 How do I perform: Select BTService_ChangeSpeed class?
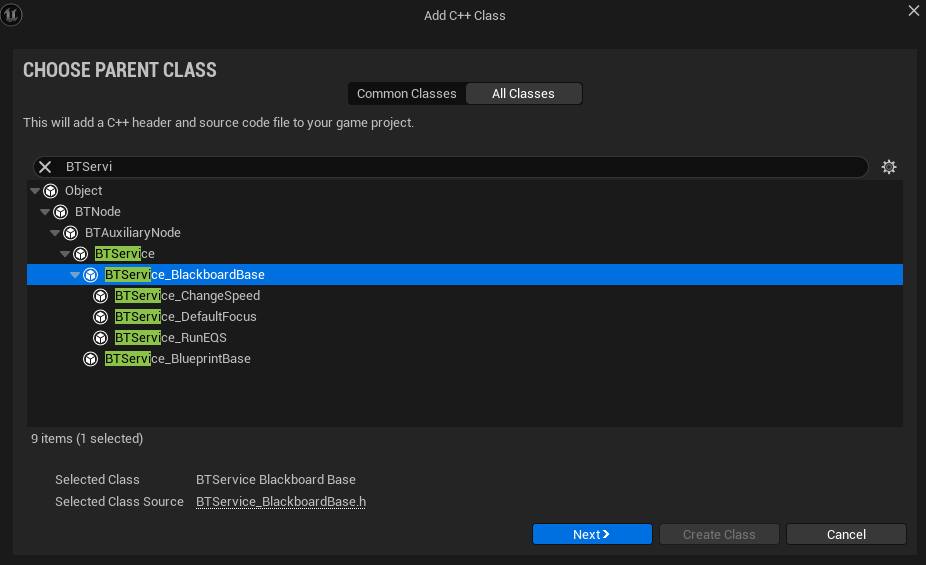(x=465, y=296)
